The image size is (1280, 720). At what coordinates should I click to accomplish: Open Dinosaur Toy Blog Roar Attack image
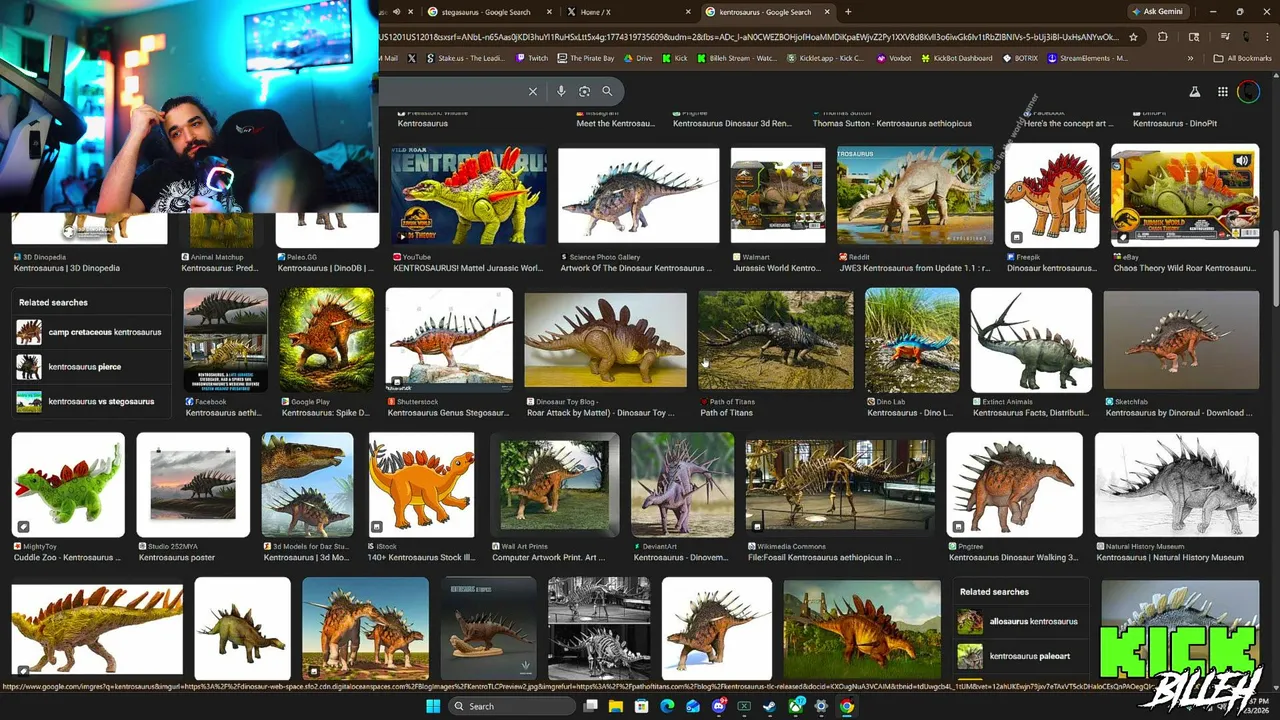pyautogui.click(x=605, y=339)
